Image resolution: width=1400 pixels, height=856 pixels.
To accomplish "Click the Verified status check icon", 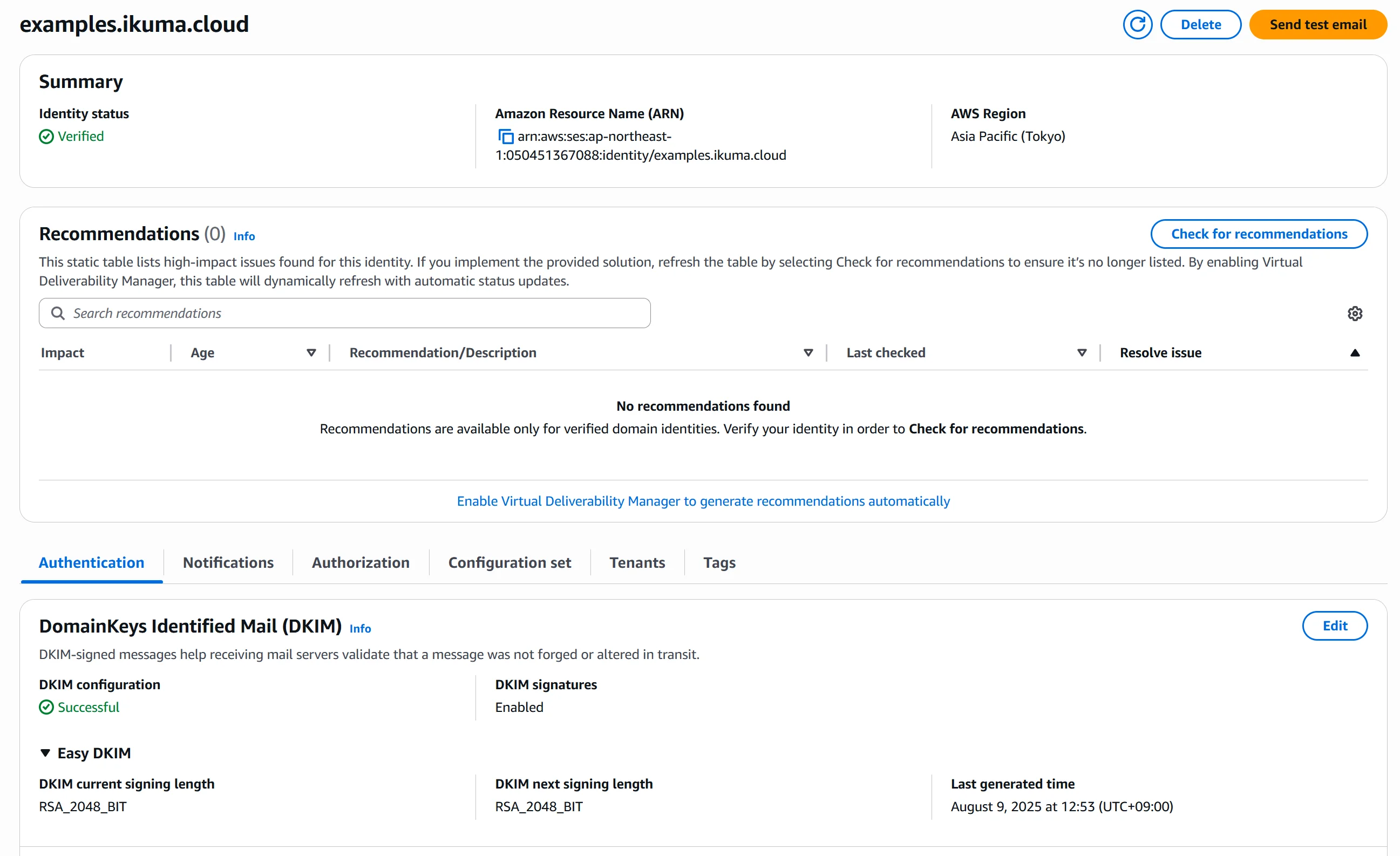I will pyautogui.click(x=46, y=137).
